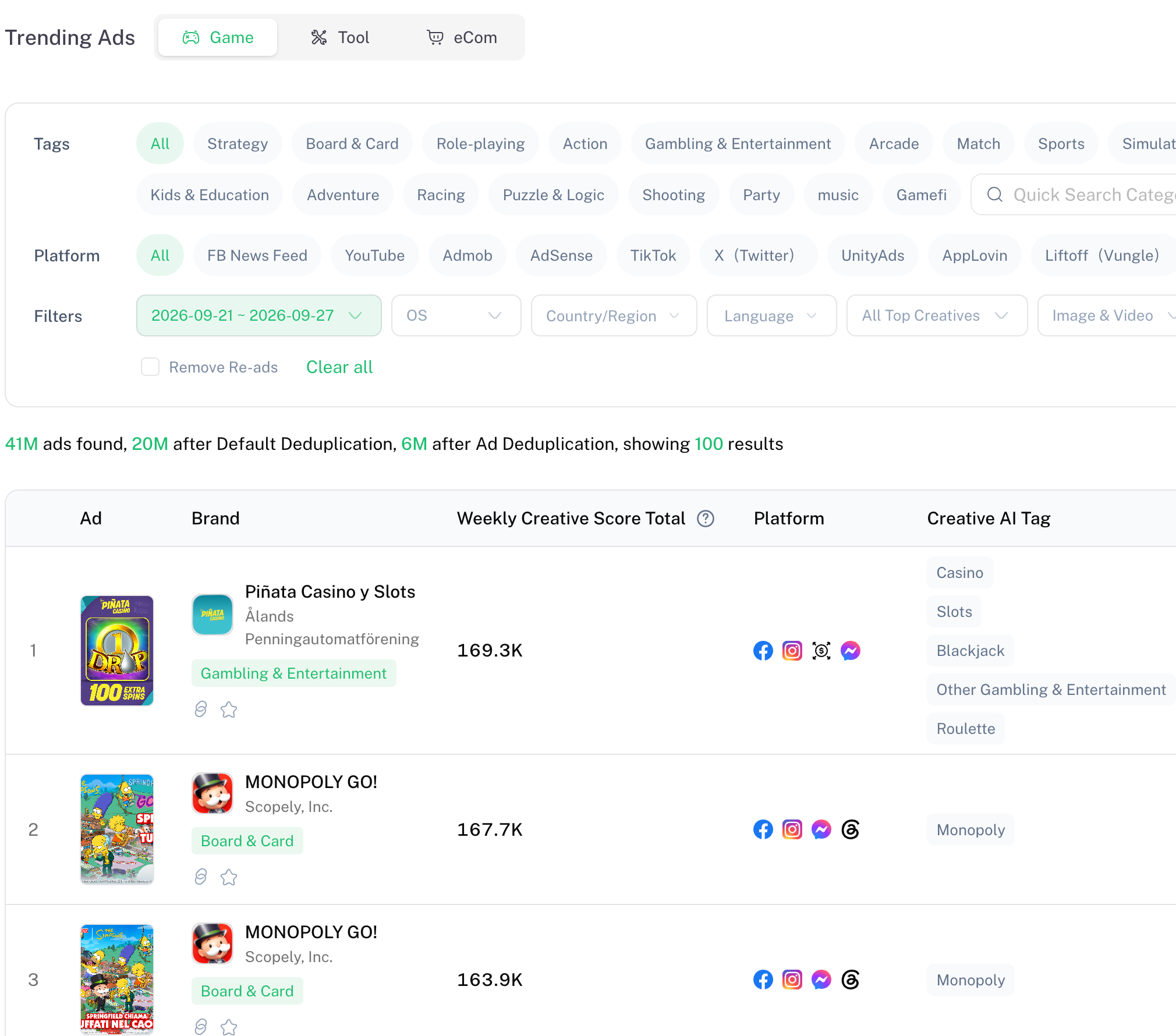Select the YouTube platform filter
Screen dimensions: 1176x1036
(x=374, y=255)
